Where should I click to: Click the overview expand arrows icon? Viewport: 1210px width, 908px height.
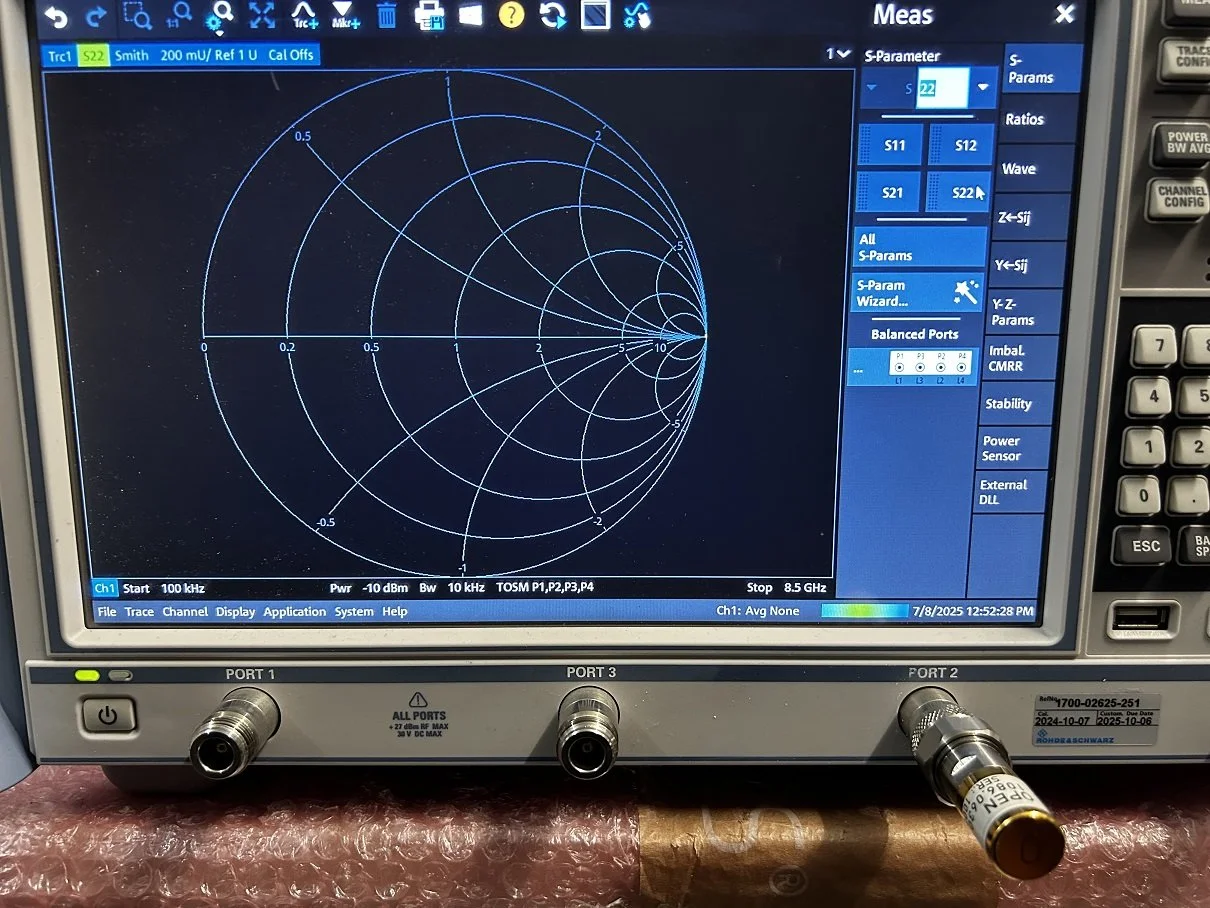(262, 15)
